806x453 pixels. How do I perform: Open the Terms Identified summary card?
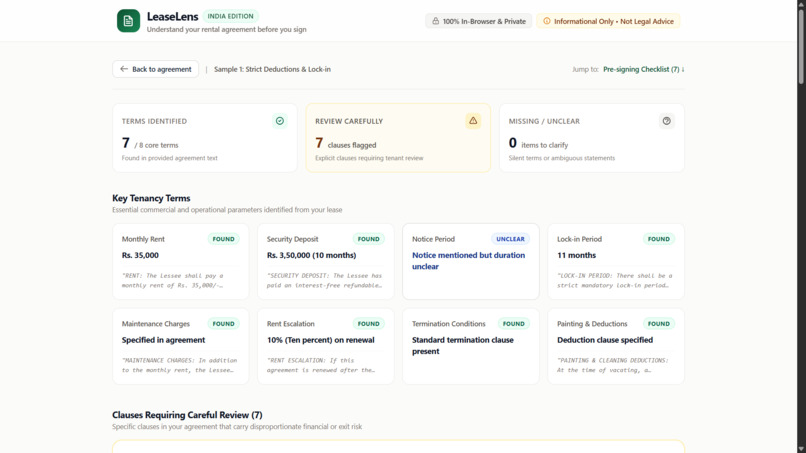click(205, 138)
